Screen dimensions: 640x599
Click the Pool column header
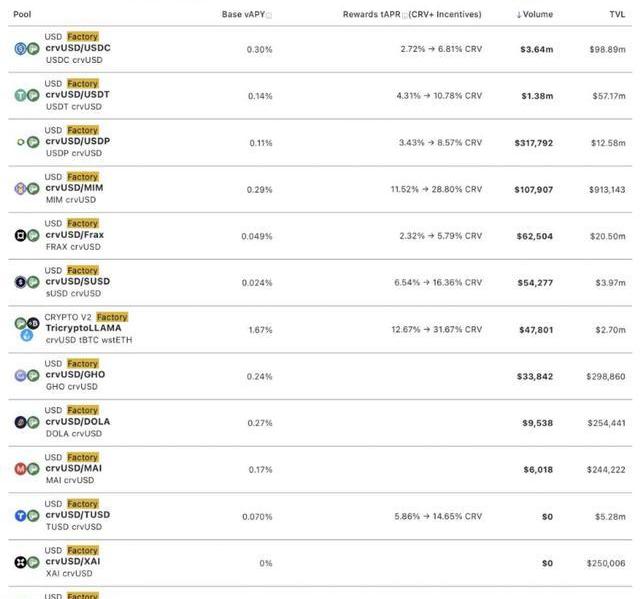tap(22, 15)
